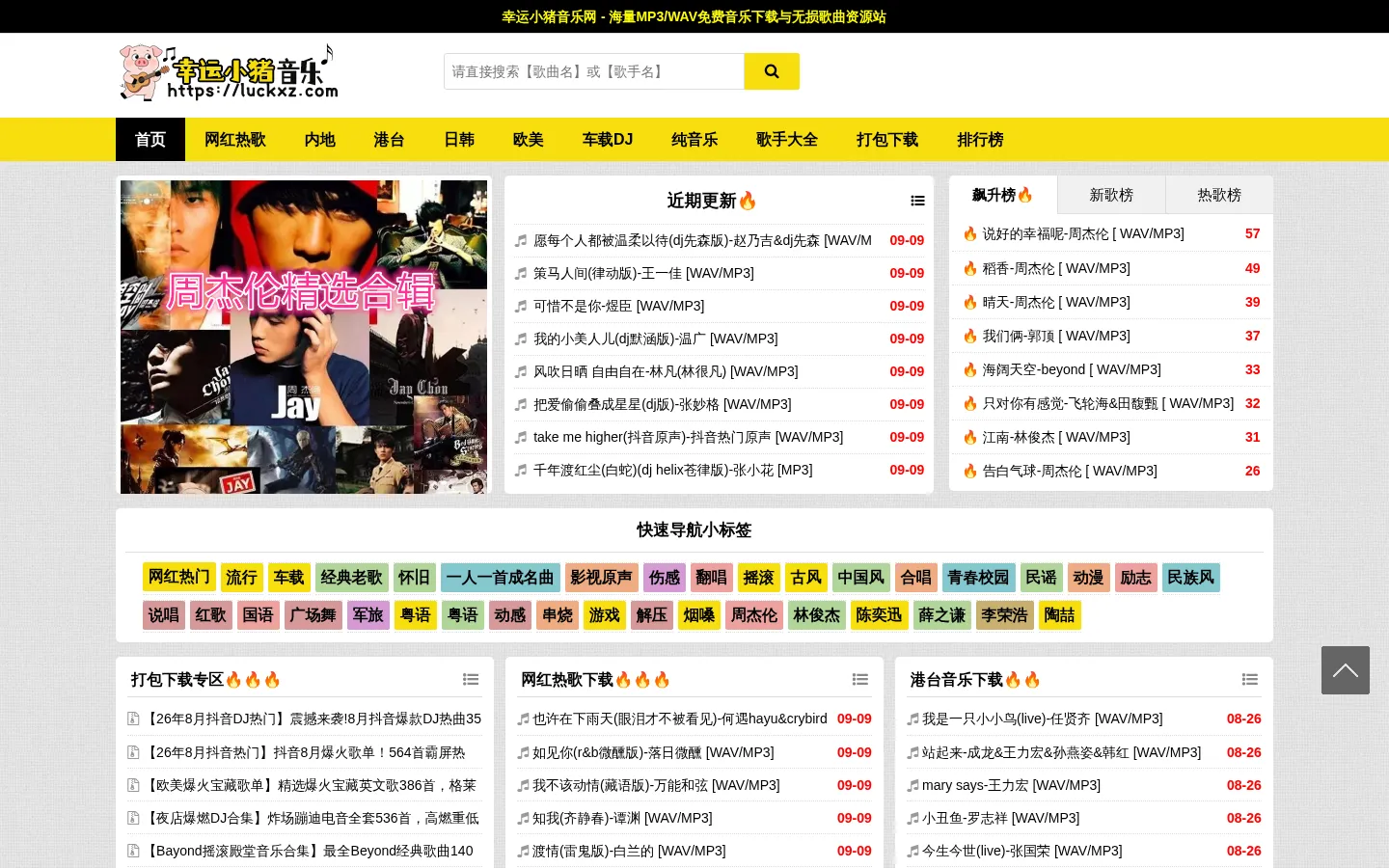Image resolution: width=1389 pixels, height=868 pixels.
Task: Open 我的小美人儿(dj默涵版)-温广 song link
Action: (655, 339)
